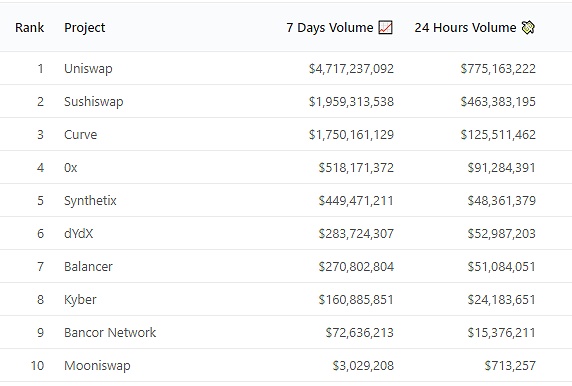This screenshot has width=572, height=386.
Task: Click Mooniswap's 24-hour volume $713,257
Action: coord(510,366)
